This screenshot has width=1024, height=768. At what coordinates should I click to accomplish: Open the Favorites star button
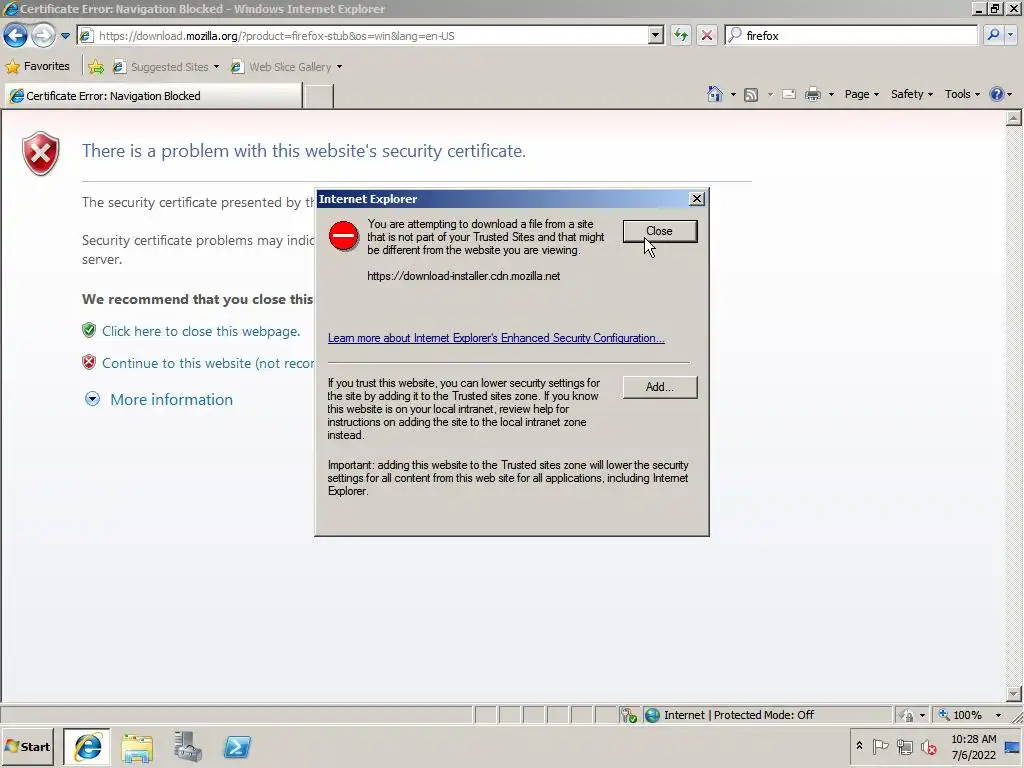click(37, 66)
